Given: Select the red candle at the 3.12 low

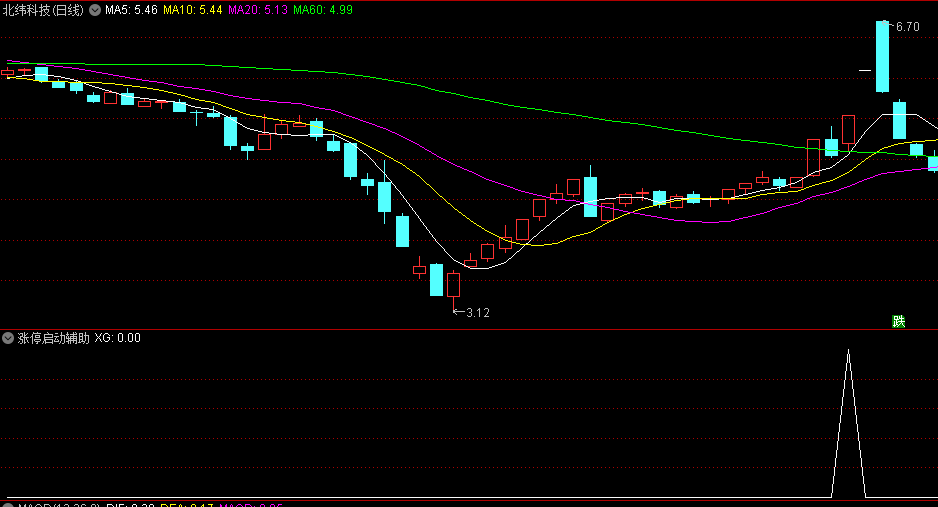Looking at the screenshot, I should point(454,285).
